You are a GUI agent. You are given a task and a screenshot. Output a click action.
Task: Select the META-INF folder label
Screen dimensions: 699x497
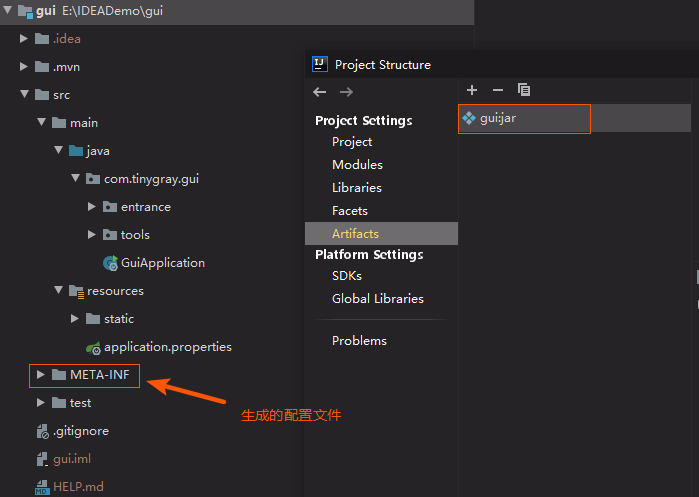click(x=99, y=374)
